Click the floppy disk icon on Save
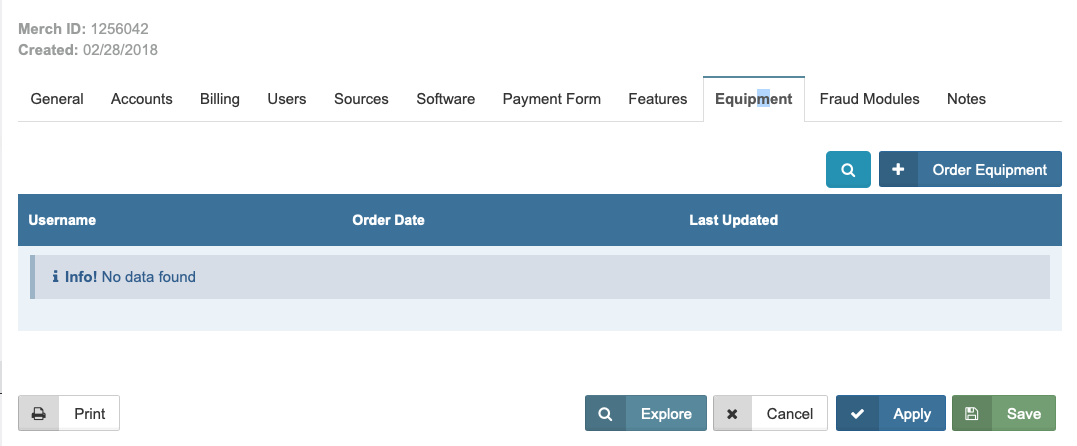Image resolution: width=1077 pixels, height=446 pixels. coord(972,414)
